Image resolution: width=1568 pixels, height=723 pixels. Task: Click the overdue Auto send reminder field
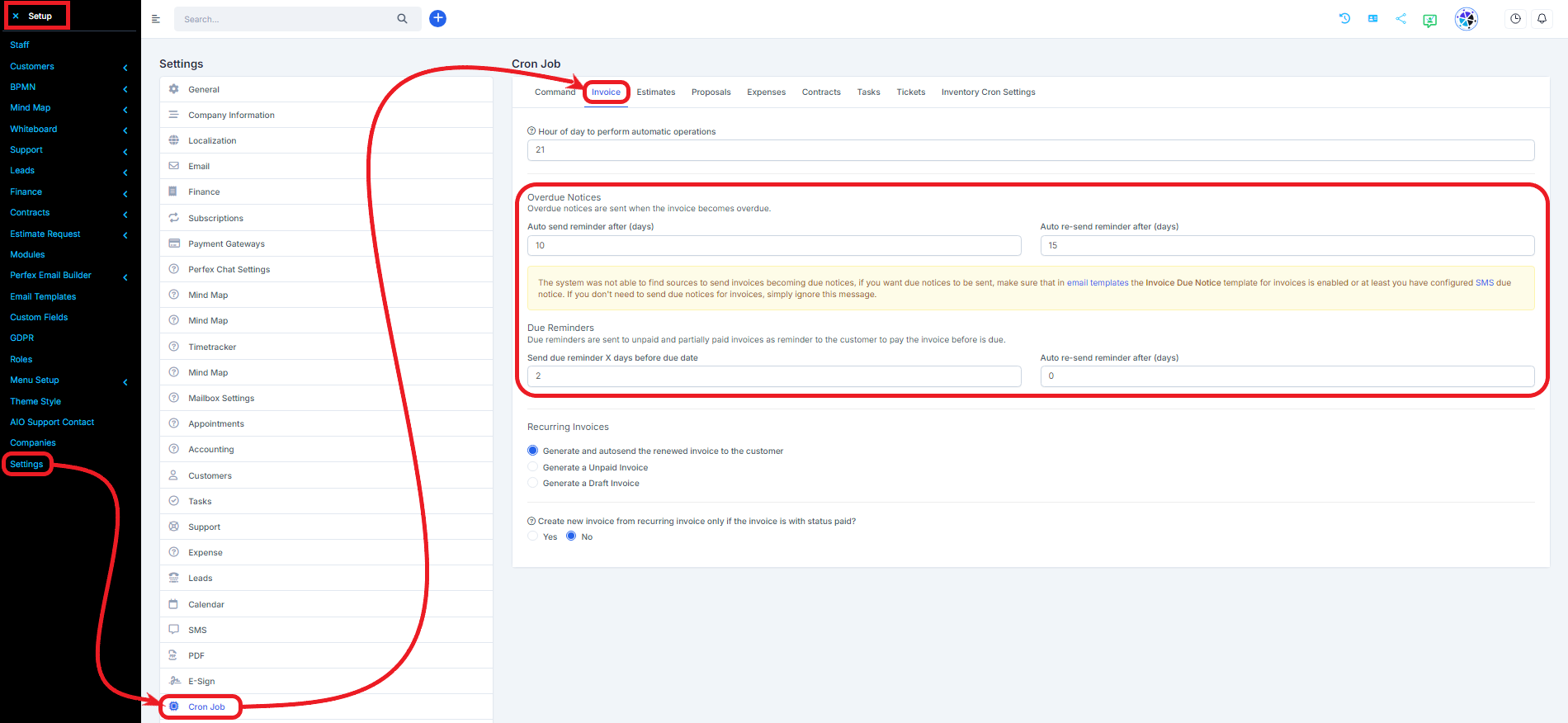point(774,245)
